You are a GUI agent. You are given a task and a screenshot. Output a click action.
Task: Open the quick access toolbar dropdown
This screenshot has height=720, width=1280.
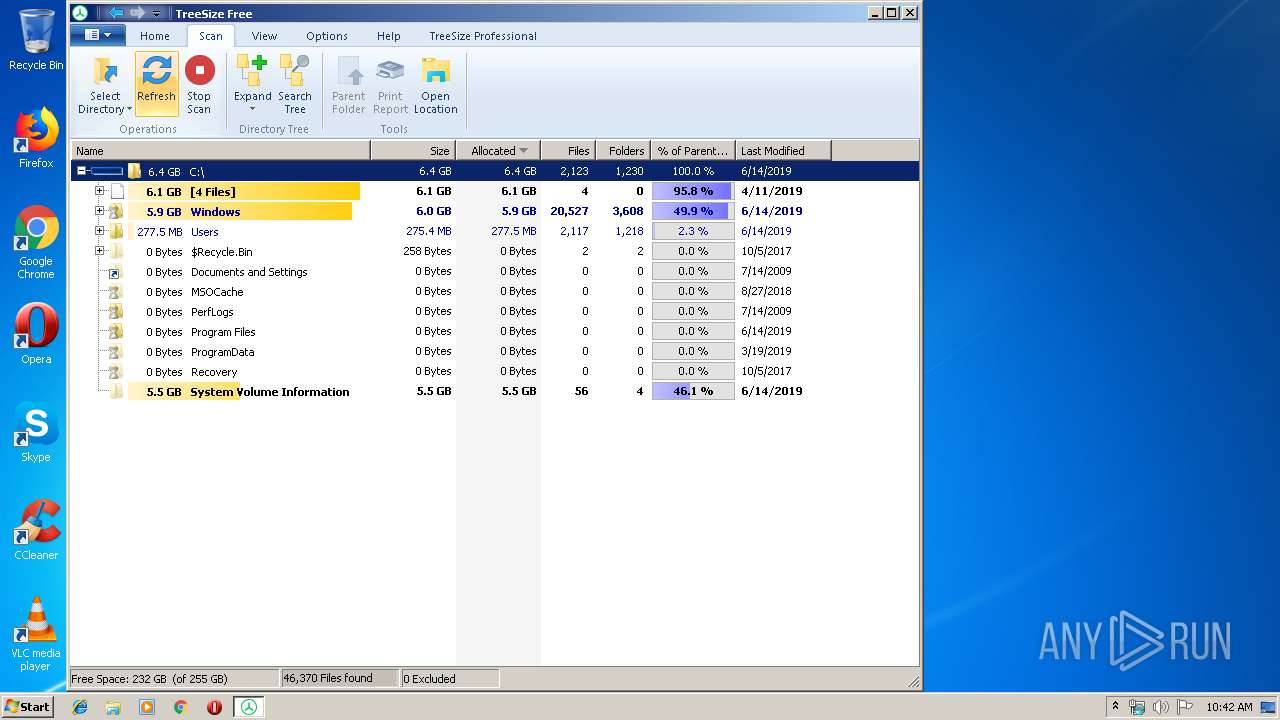coord(157,14)
